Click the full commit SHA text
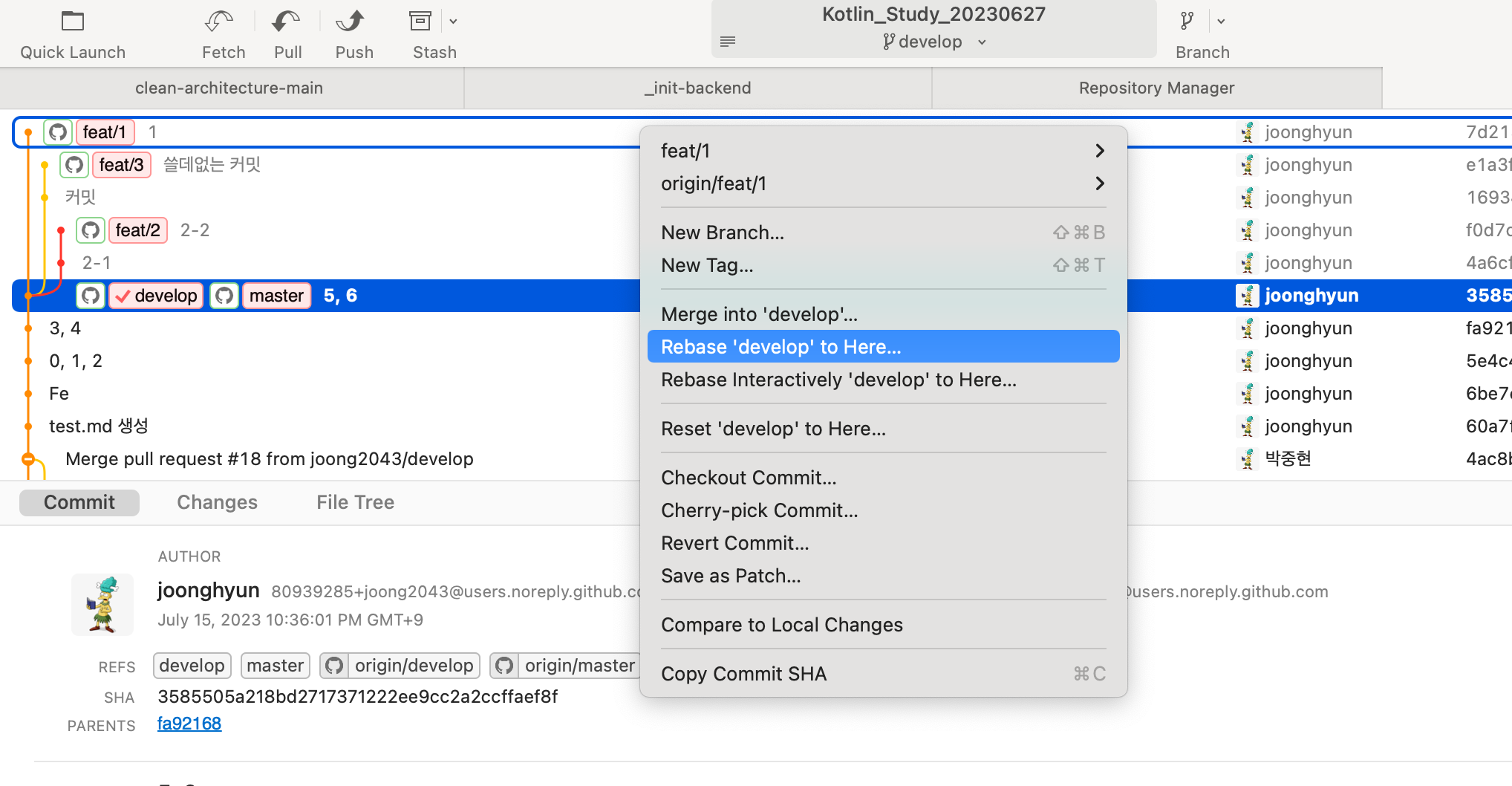Screen dimensions: 1512x786 [x=357, y=697]
